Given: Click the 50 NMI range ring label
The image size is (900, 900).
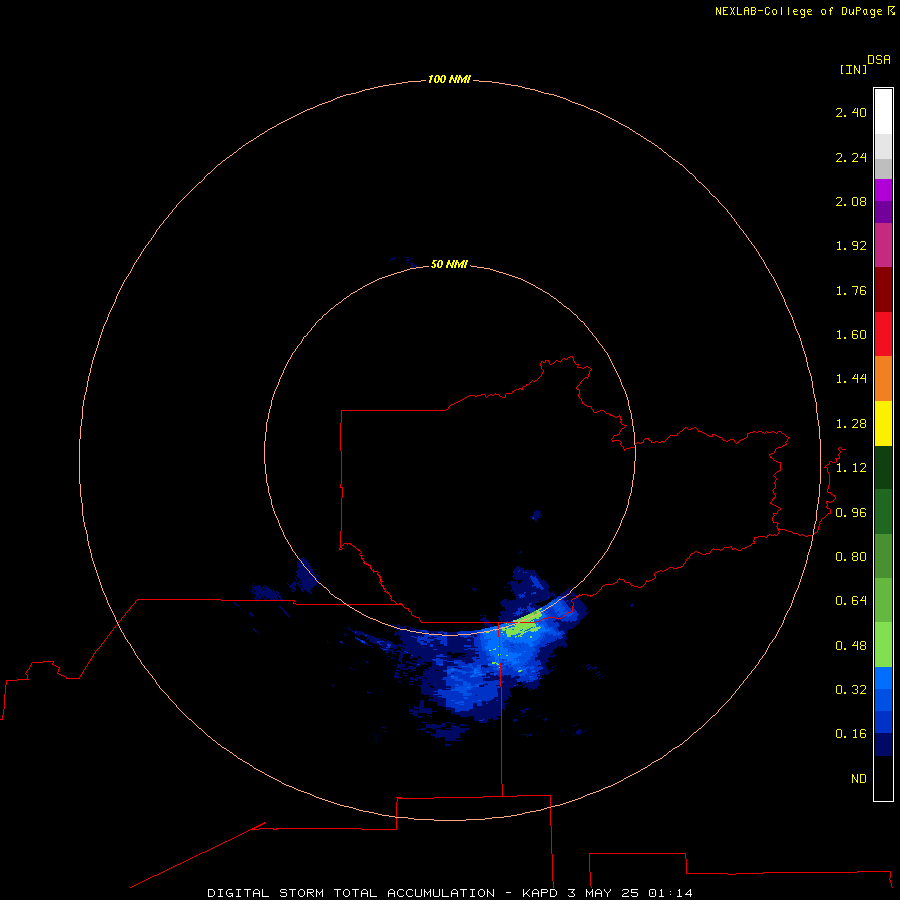Looking at the screenshot, I should (x=449, y=264).
